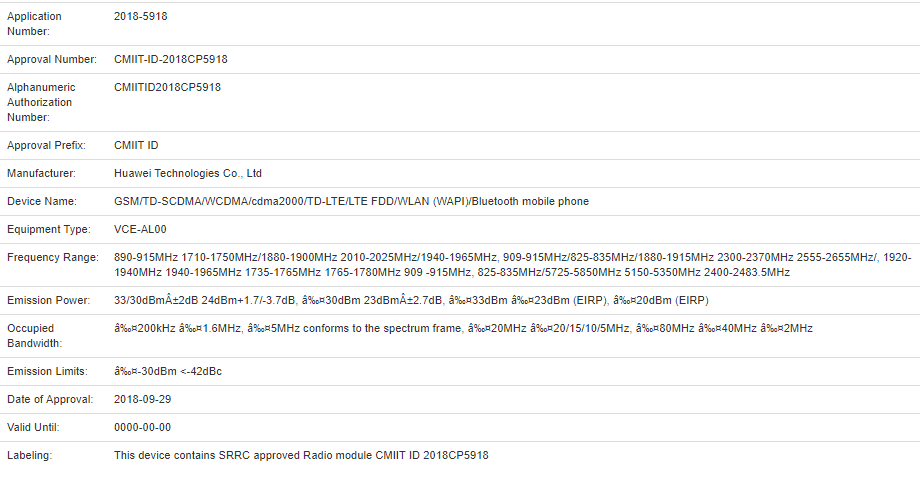Select the Approval Number CMIIT-ID-2018CP5918 text
The width and height of the screenshot is (922, 483).
tap(171, 59)
